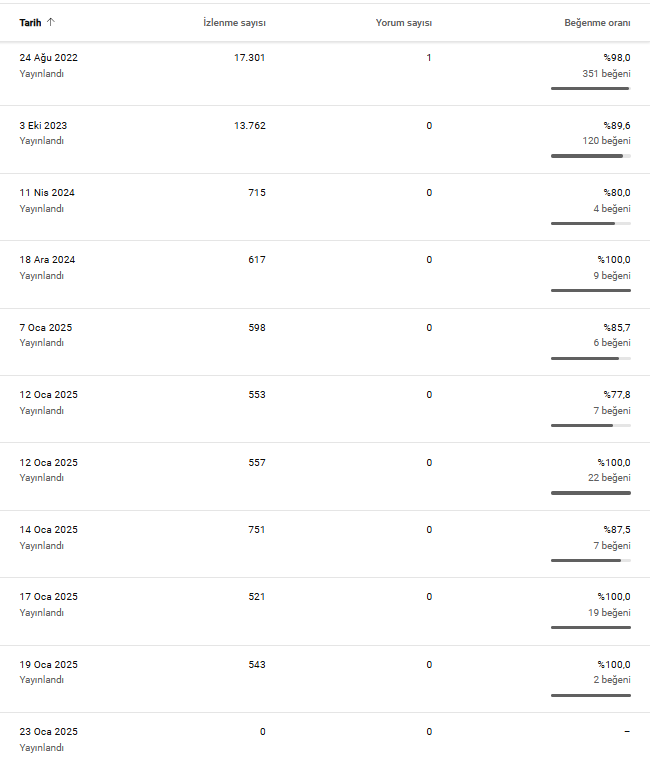Click the 351 beğeni text
650x770 pixels.
pos(606,74)
